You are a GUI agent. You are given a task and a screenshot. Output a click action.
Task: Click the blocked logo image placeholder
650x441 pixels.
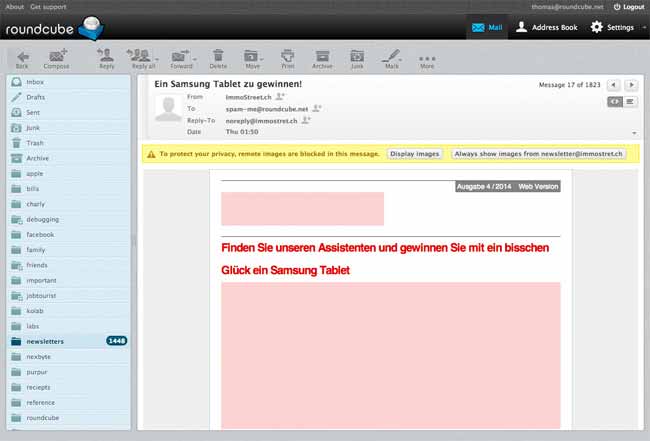pos(302,208)
